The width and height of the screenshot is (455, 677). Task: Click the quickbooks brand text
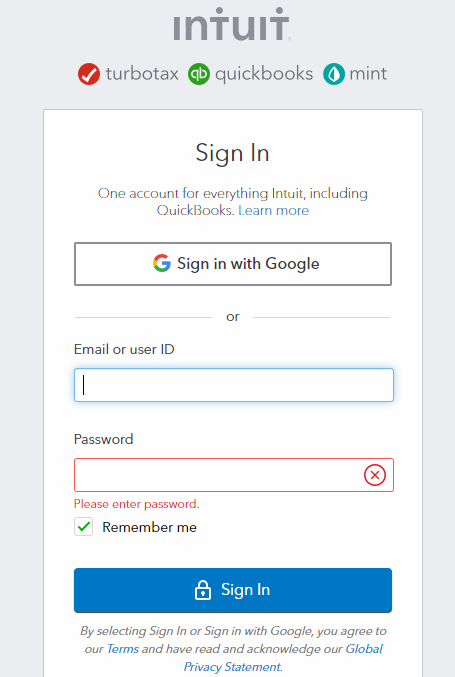tap(264, 74)
